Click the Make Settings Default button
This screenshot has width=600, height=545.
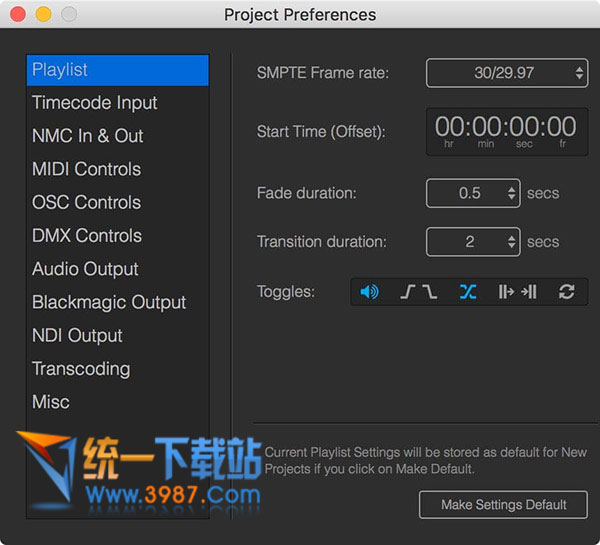(503, 504)
